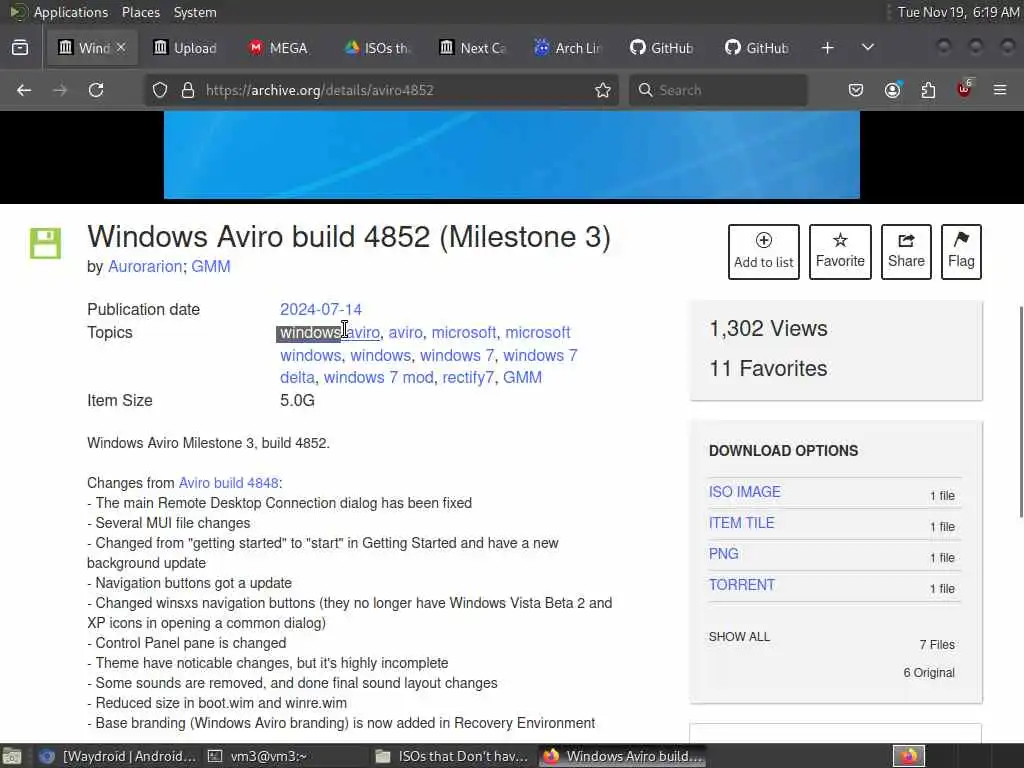This screenshot has height=768, width=1024.
Task: Click the Firefox View icon
Action: click(20, 48)
